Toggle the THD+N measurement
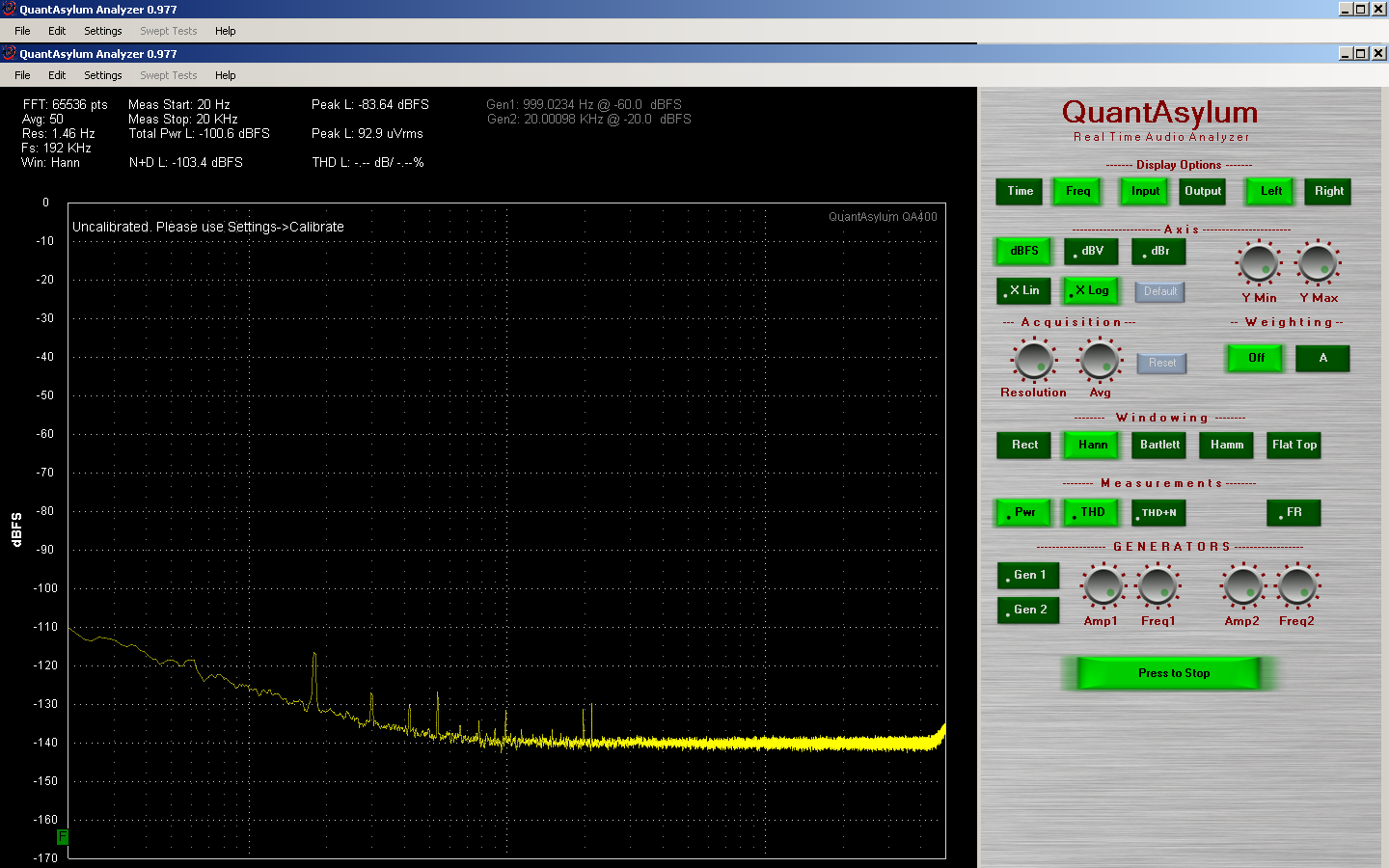The height and width of the screenshot is (868, 1389). tap(1158, 512)
